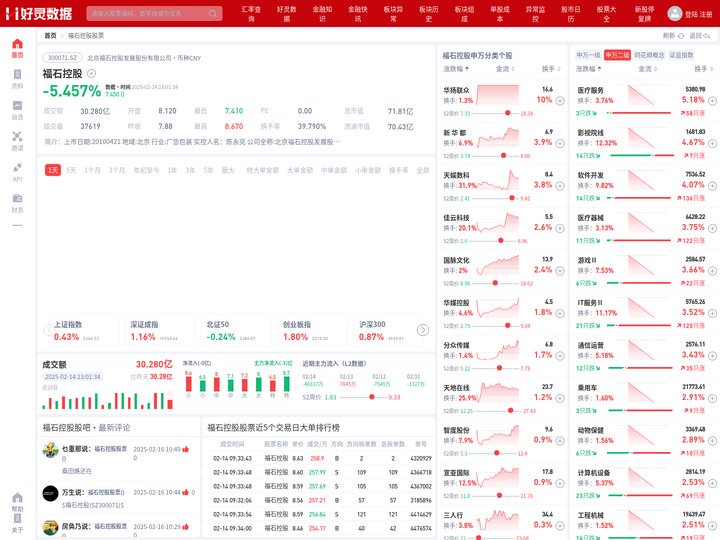
Task: Add 新华都 with its plus icon
Action: [560, 143]
